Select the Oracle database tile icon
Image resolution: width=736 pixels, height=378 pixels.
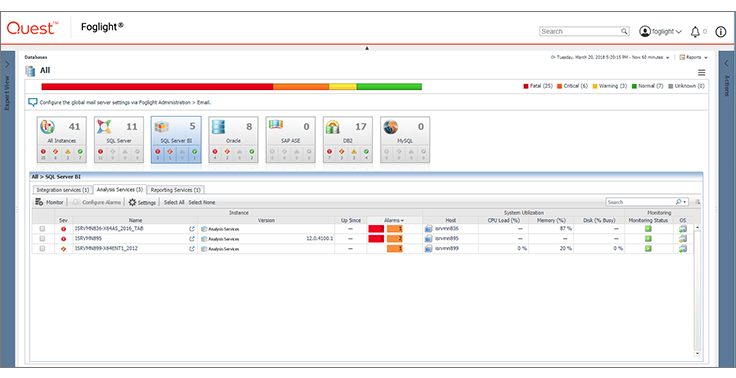(218, 127)
